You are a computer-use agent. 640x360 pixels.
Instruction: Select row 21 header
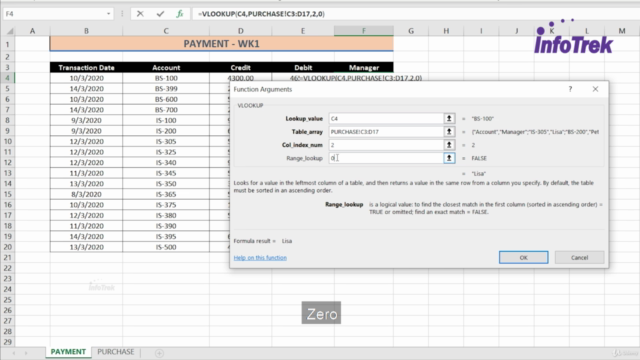7,258
